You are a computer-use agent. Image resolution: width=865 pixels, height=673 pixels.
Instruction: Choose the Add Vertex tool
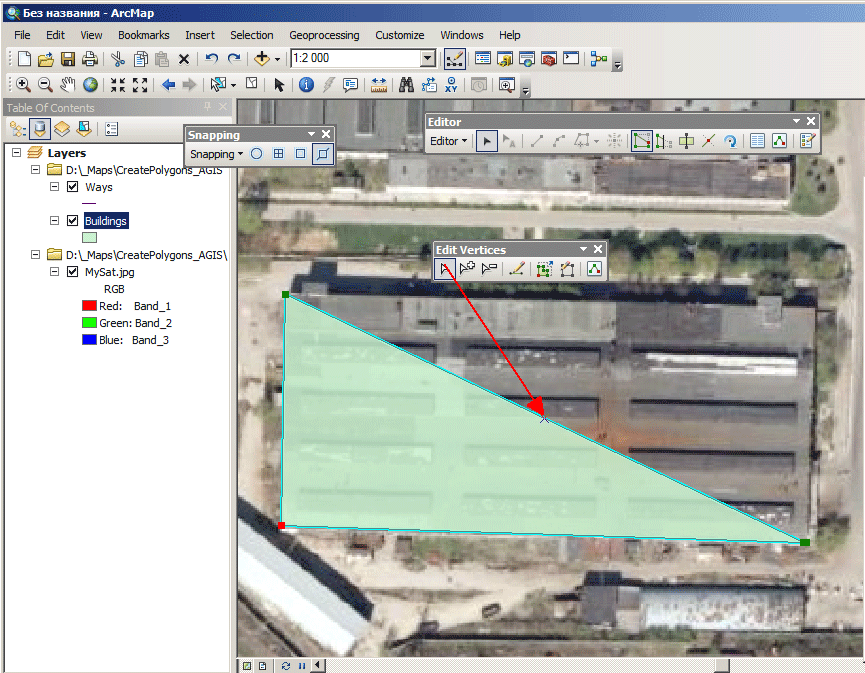point(467,269)
